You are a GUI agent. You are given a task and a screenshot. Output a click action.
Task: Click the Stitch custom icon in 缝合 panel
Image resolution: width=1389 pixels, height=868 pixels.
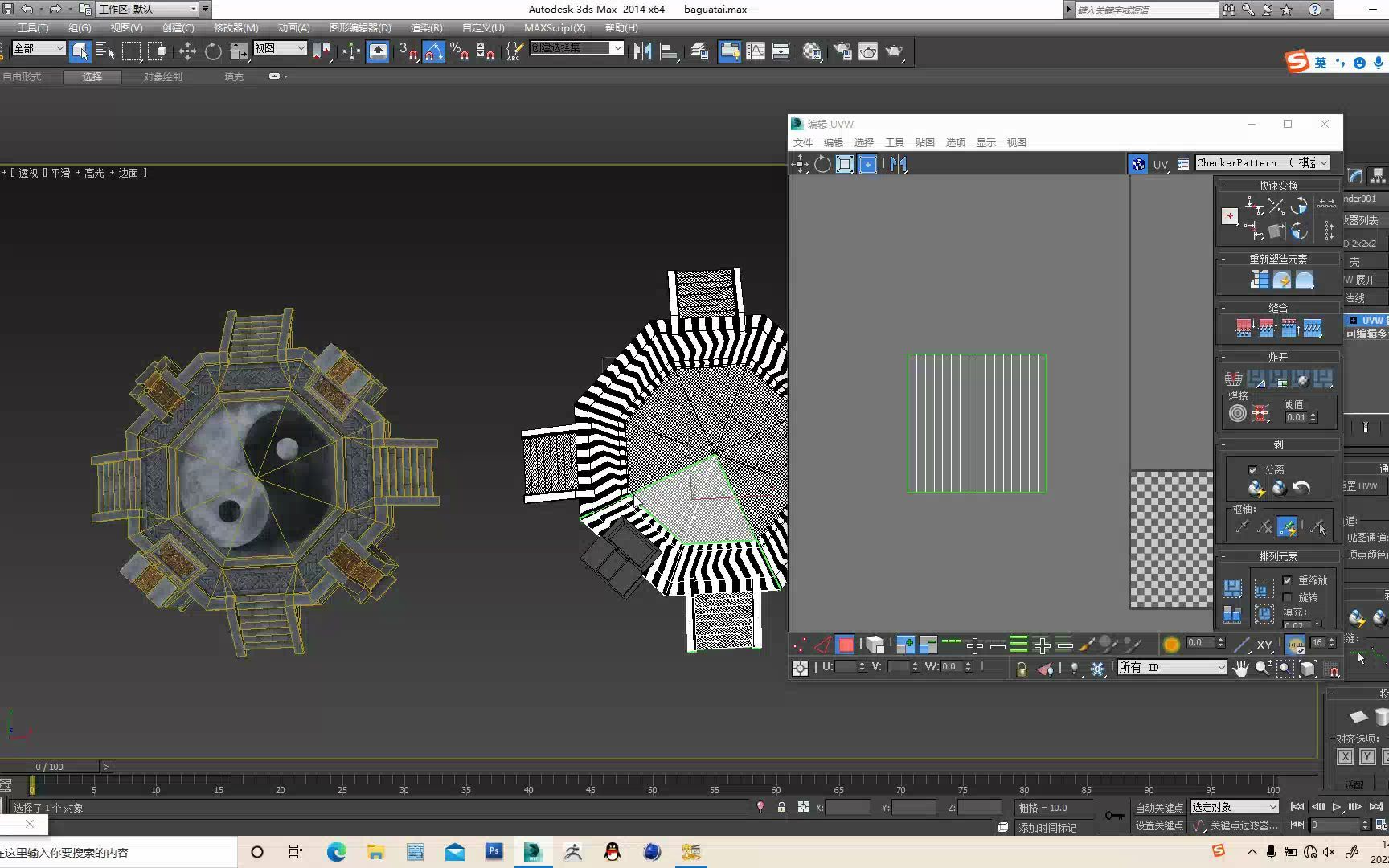[1312, 328]
